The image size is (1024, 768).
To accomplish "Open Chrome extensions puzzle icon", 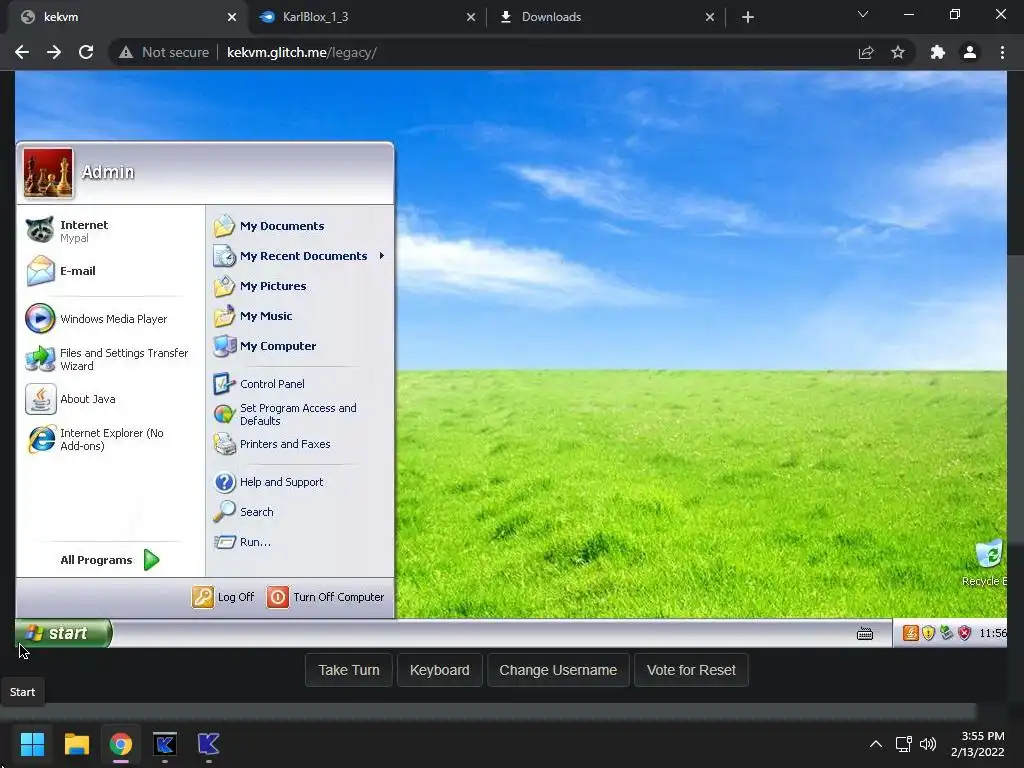I will 938,52.
